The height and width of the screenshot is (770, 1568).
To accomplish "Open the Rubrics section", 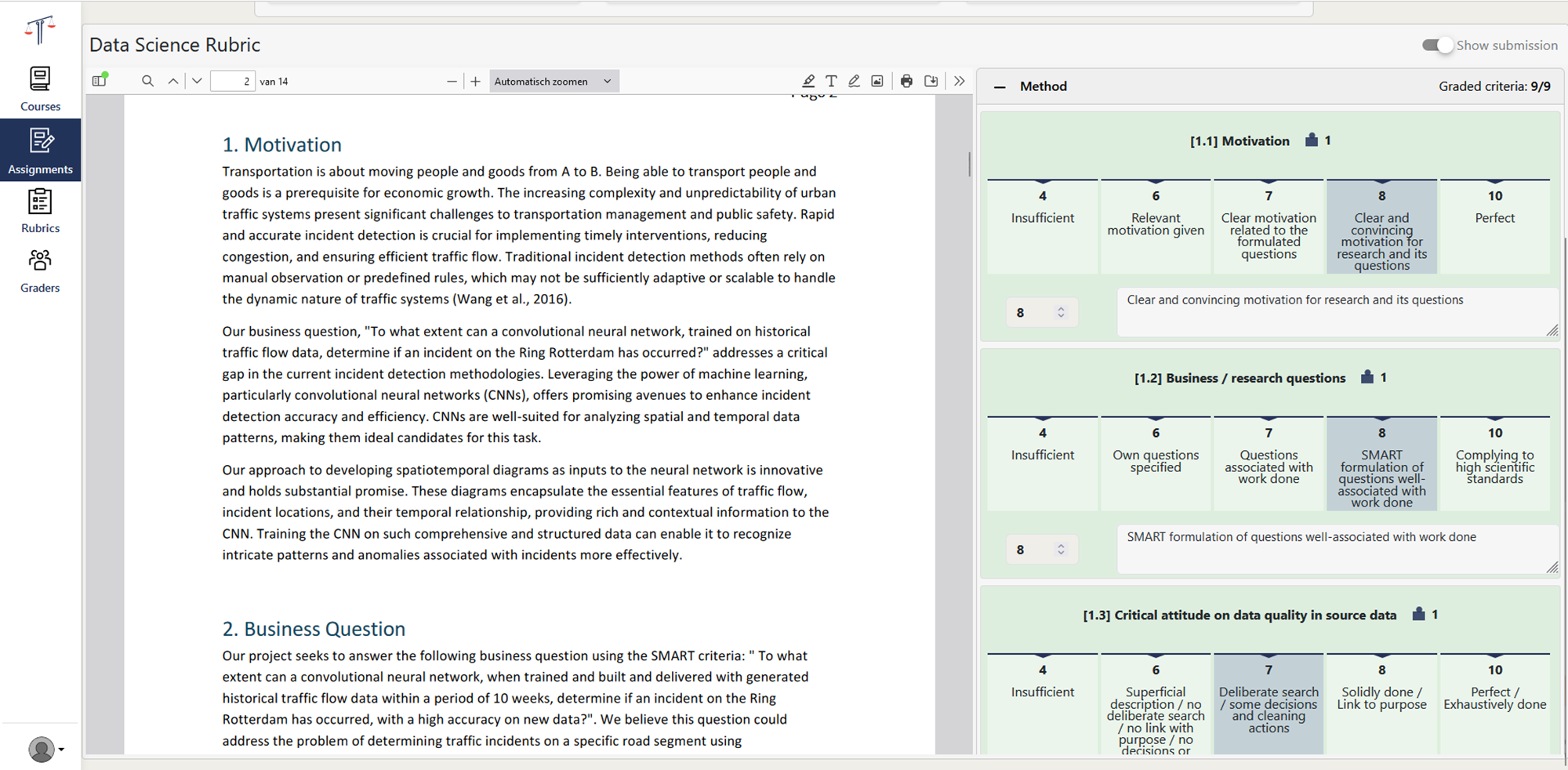I will click(40, 211).
